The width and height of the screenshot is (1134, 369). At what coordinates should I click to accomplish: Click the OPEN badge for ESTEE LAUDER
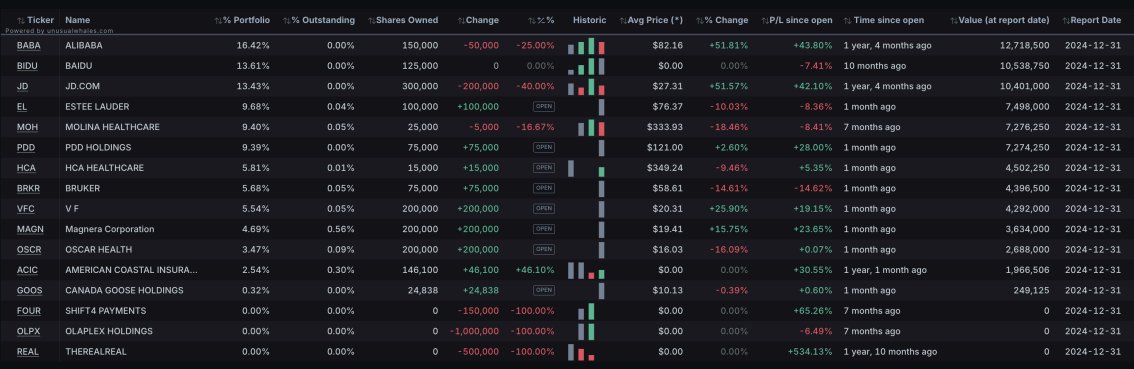(544, 106)
